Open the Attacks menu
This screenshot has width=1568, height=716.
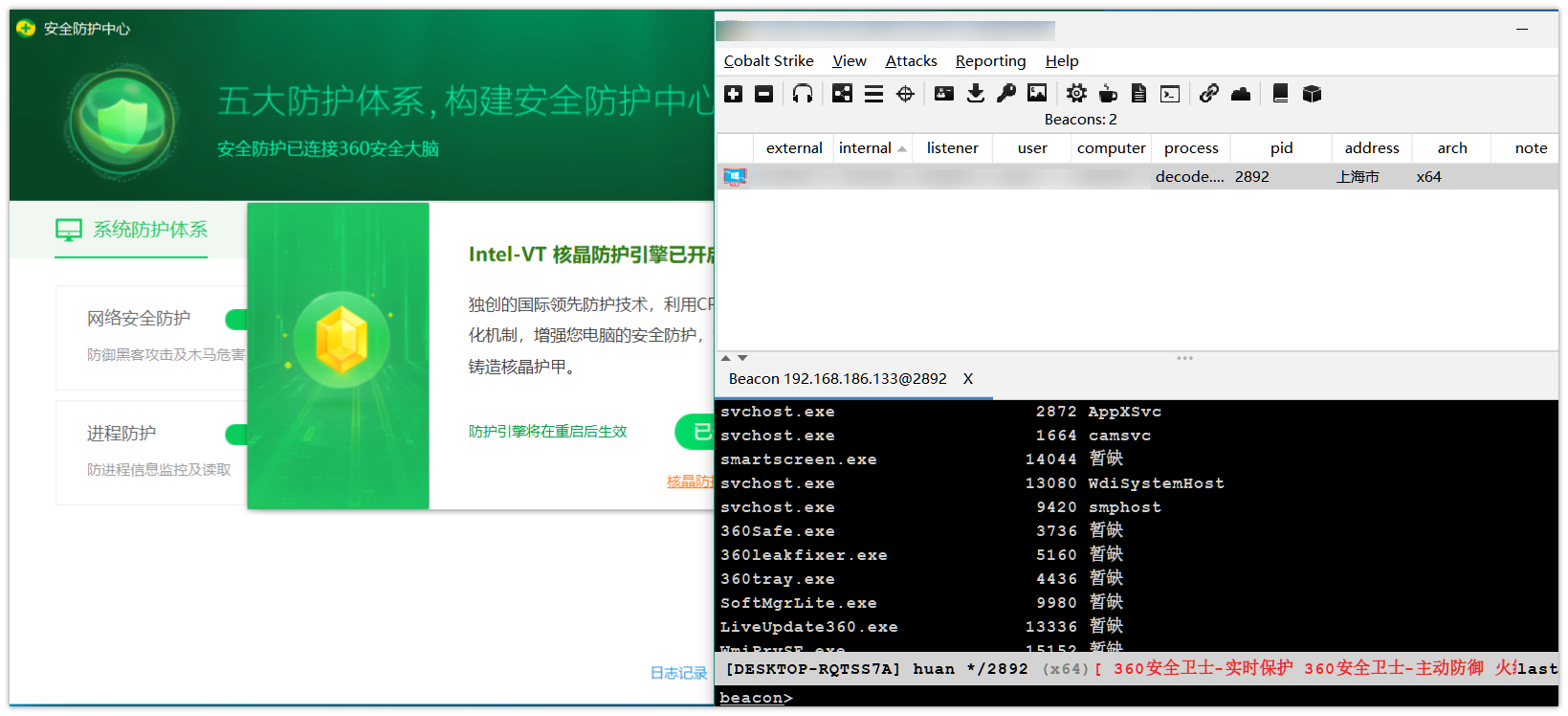[911, 61]
